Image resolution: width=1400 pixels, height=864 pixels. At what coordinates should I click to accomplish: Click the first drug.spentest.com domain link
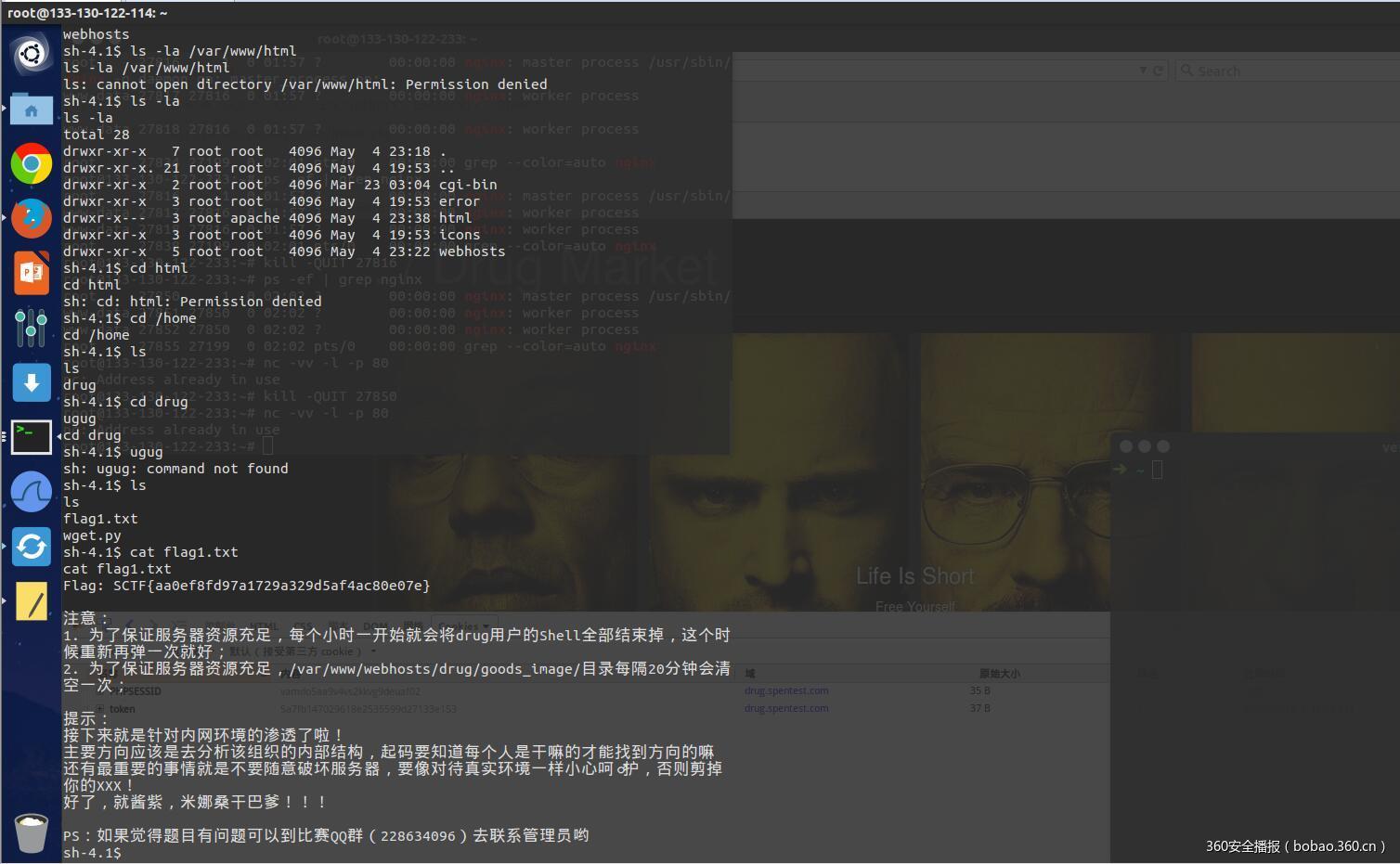point(785,690)
